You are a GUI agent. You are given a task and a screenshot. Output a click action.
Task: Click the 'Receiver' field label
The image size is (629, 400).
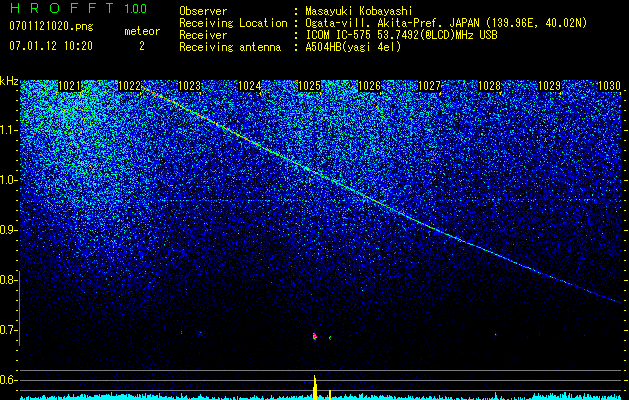203,35
